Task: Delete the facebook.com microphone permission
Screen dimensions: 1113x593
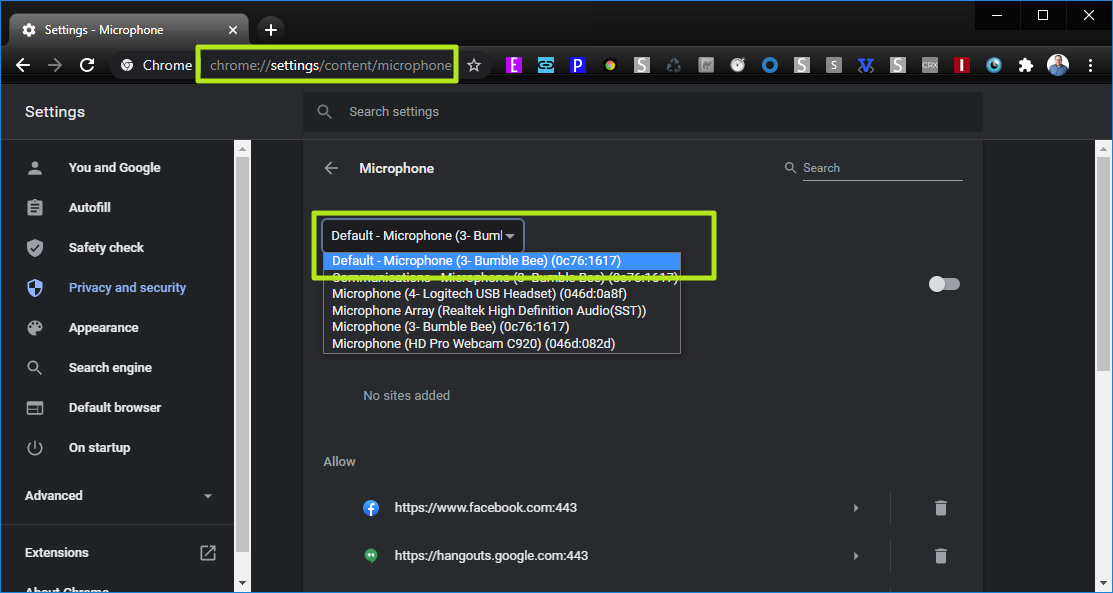Action: 941,508
